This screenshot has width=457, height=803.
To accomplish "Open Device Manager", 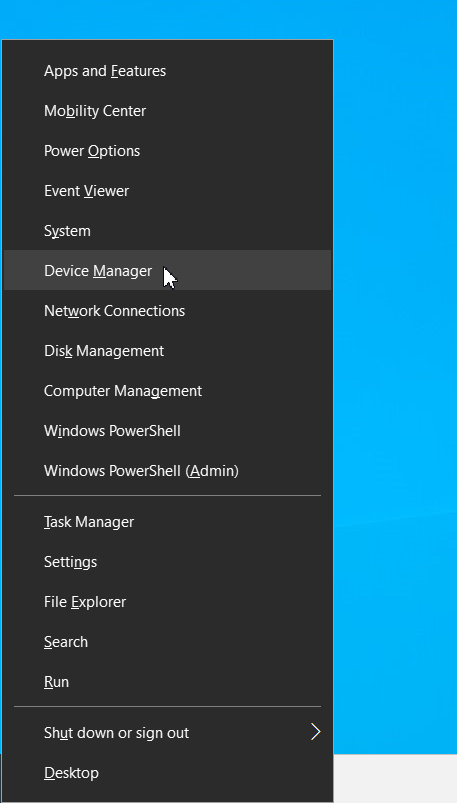I will pos(167,270).
